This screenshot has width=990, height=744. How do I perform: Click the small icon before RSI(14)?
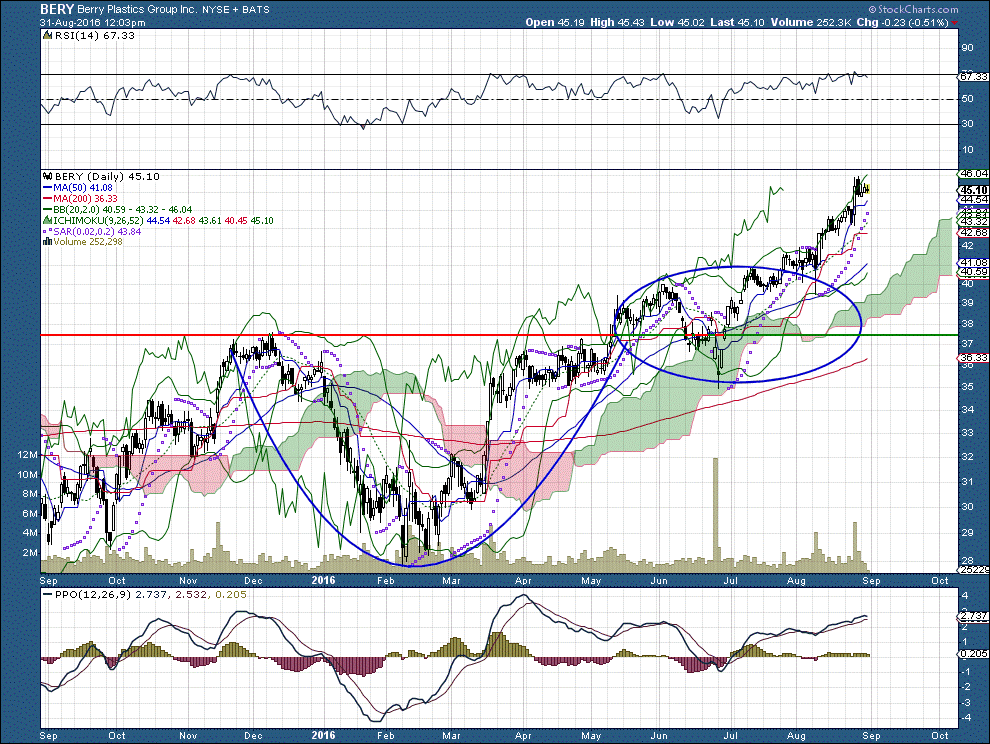point(47,36)
